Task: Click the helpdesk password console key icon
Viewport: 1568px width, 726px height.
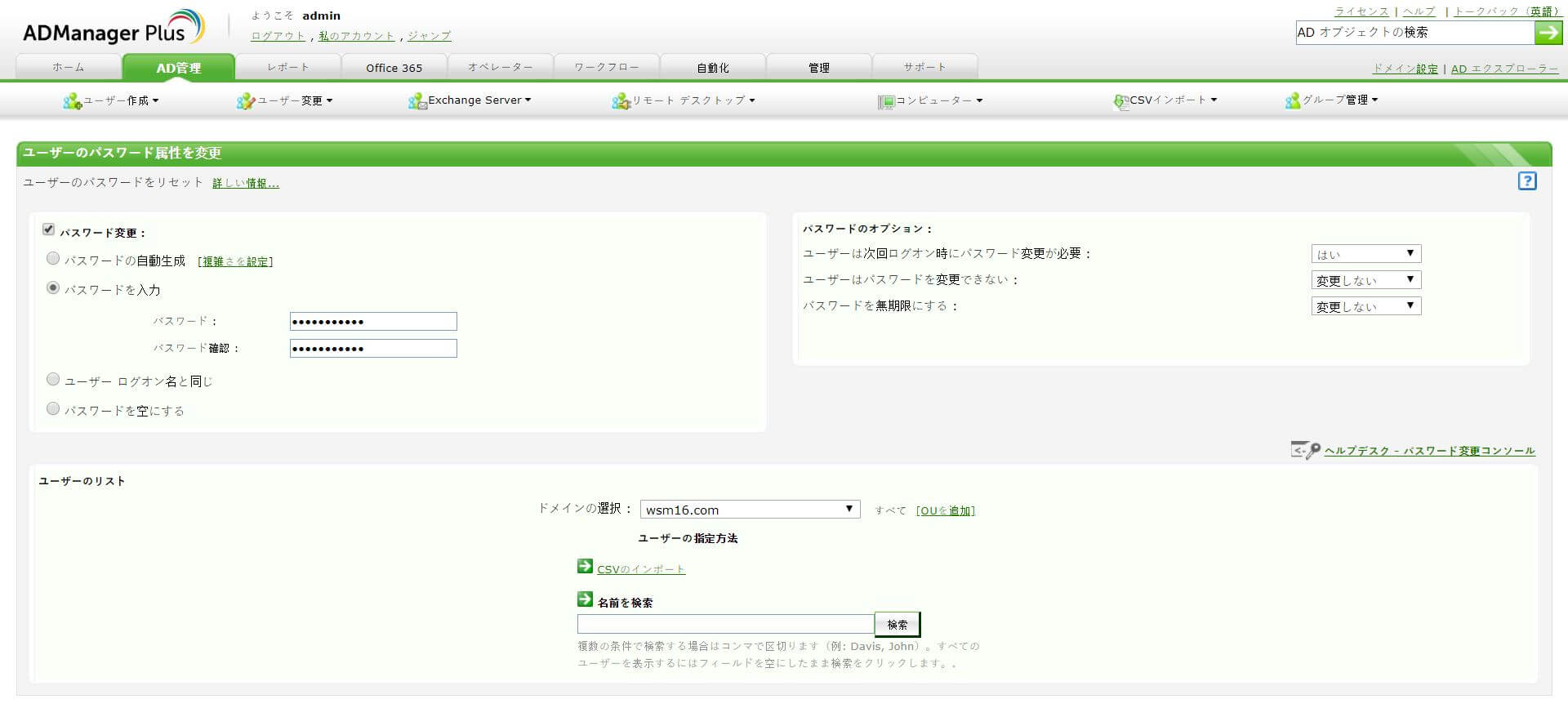Action: click(x=1305, y=450)
